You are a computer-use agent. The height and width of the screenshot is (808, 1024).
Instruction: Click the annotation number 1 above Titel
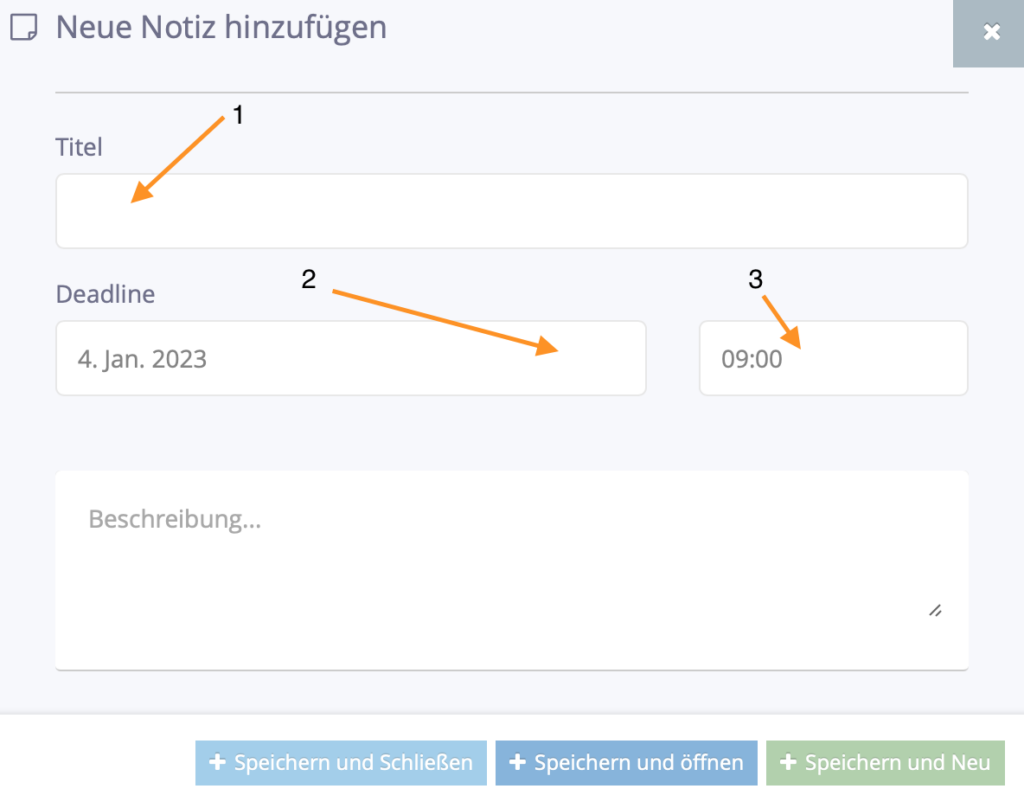coord(238,115)
